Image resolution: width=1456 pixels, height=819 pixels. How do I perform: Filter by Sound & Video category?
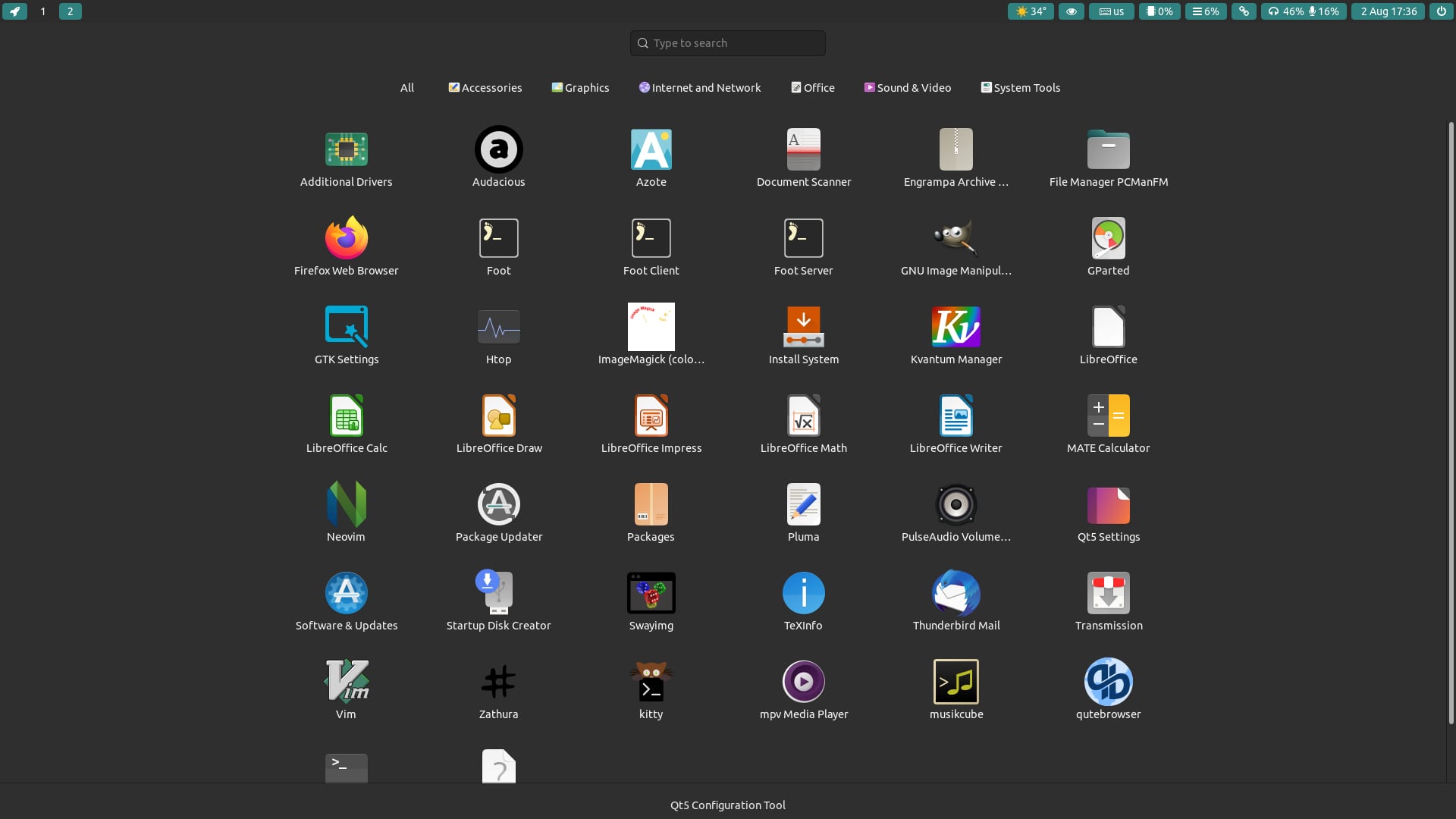pyautogui.click(x=908, y=88)
